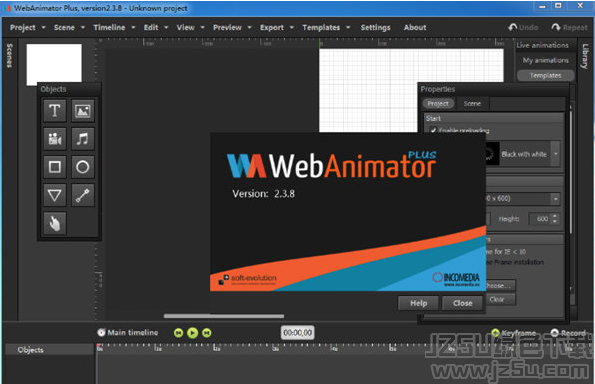Viewport: 595px width, 384px height.
Task: Open Templates in the library panel
Action: [546, 76]
